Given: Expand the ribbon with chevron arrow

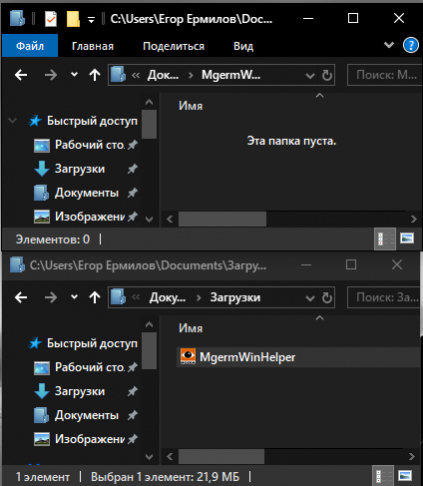Looking at the screenshot, I should point(389,45).
